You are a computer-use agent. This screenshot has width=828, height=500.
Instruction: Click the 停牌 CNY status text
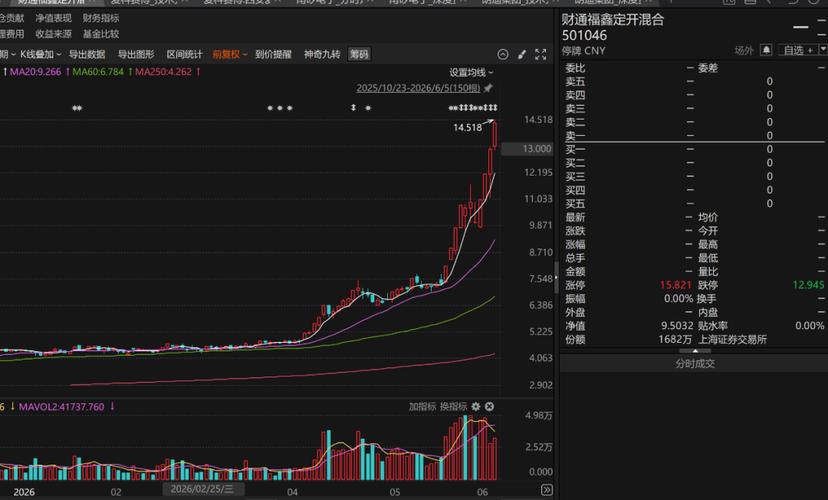[584, 51]
